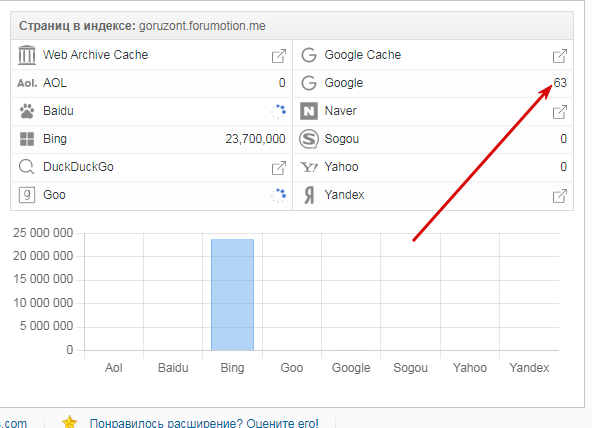Image resolution: width=592 pixels, height=428 pixels.
Task: Click the Yandex external link icon
Action: point(560,196)
